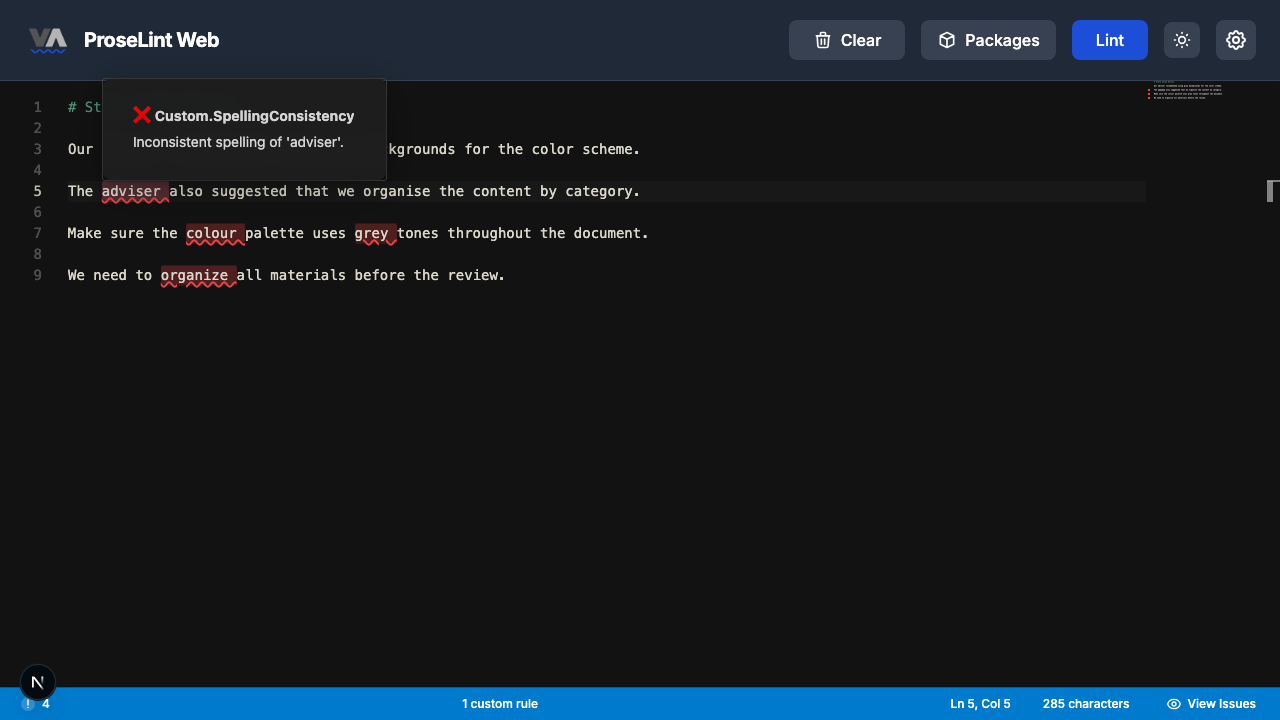Click the eye icon next to View Issues
This screenshot has width=1280, height=720.
(1173, 703)
